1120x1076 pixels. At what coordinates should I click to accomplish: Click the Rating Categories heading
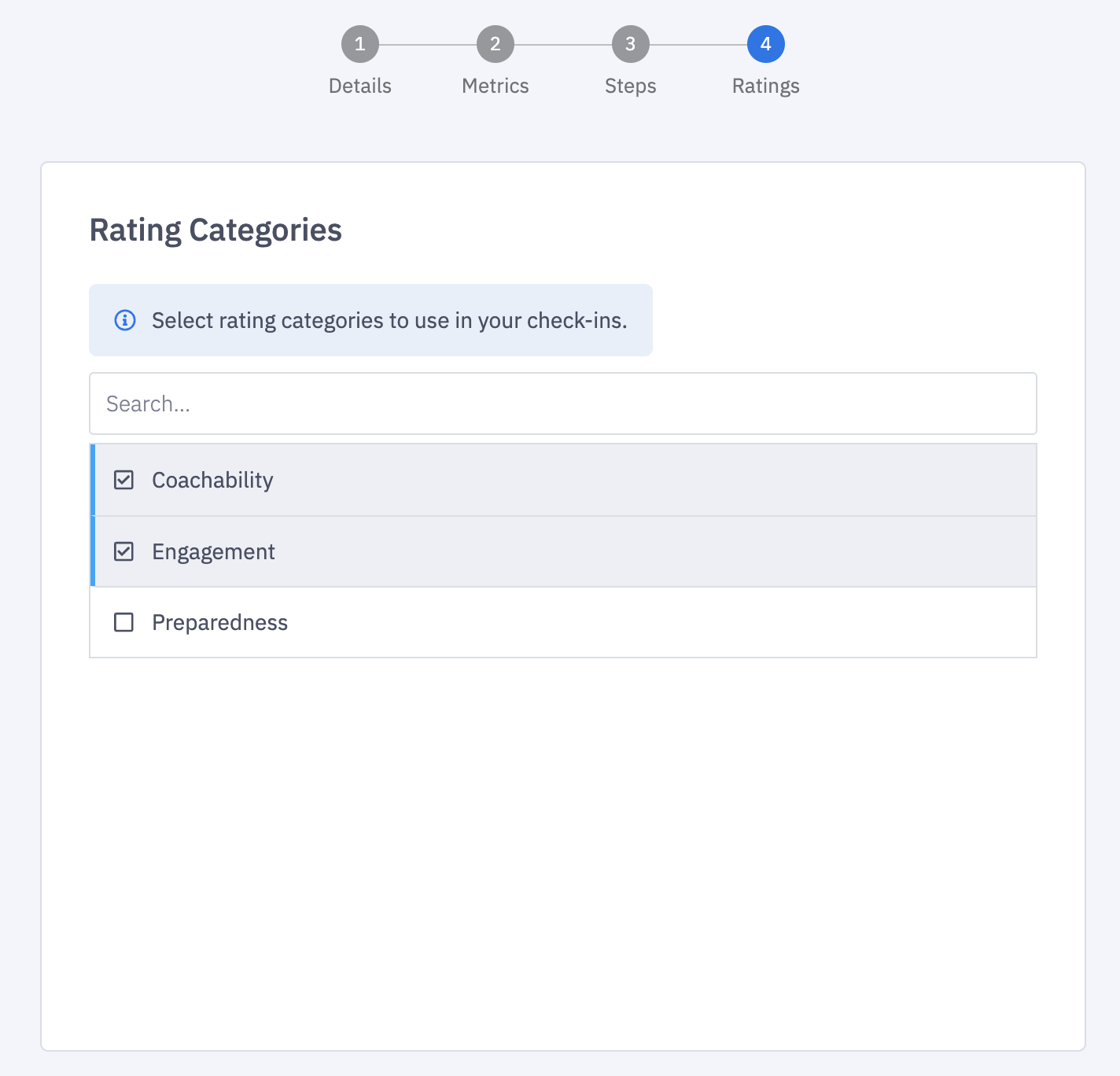[216, 230]
